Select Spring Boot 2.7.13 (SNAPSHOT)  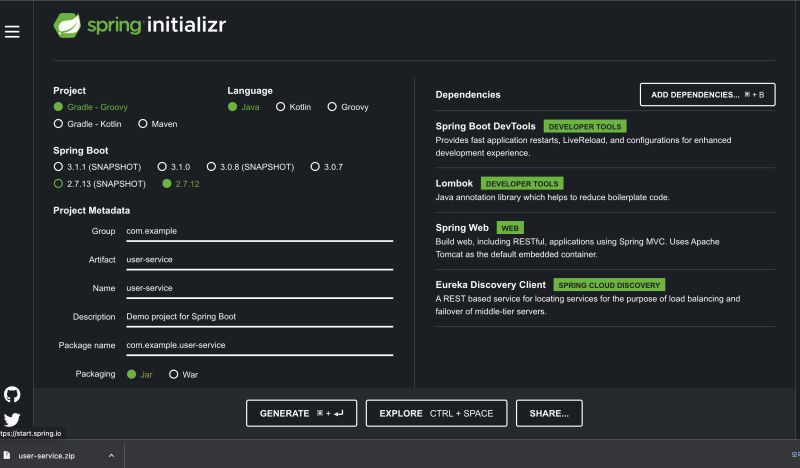pos(99,183)
